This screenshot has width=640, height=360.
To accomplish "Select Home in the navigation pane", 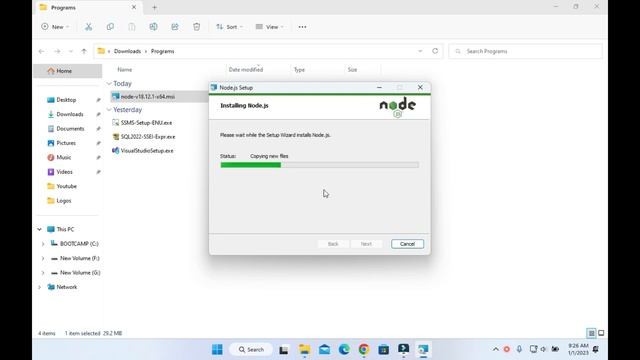I will coord(68,71).
